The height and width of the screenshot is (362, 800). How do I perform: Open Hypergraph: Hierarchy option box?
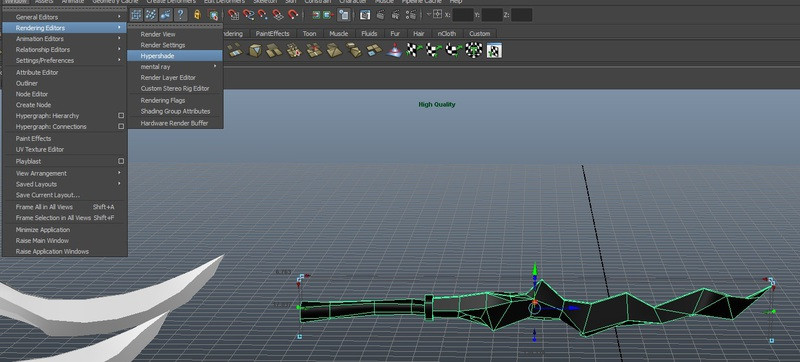click(x=121, y=116)
